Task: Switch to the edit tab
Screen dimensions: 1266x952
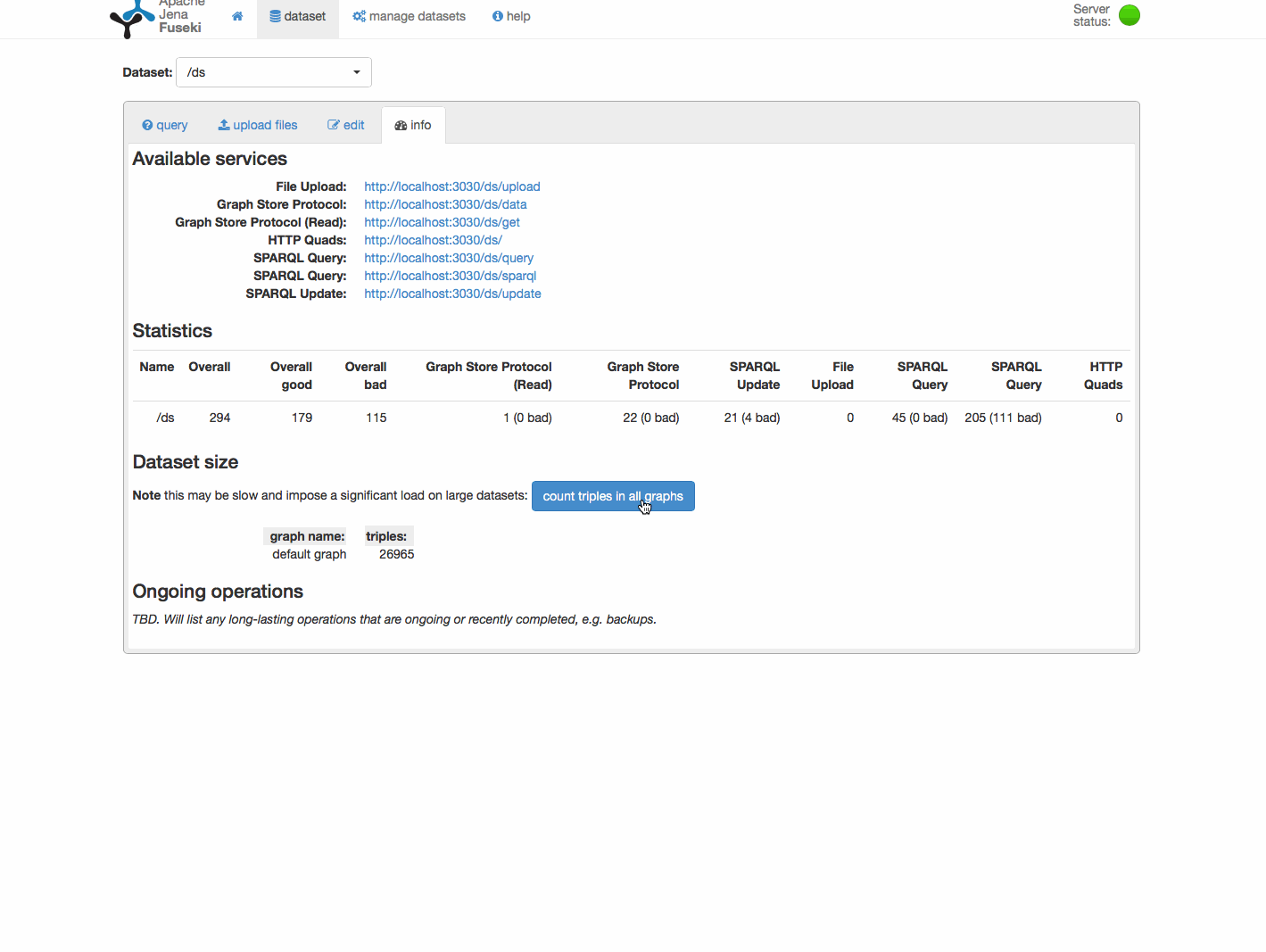Action: point(346,125)
